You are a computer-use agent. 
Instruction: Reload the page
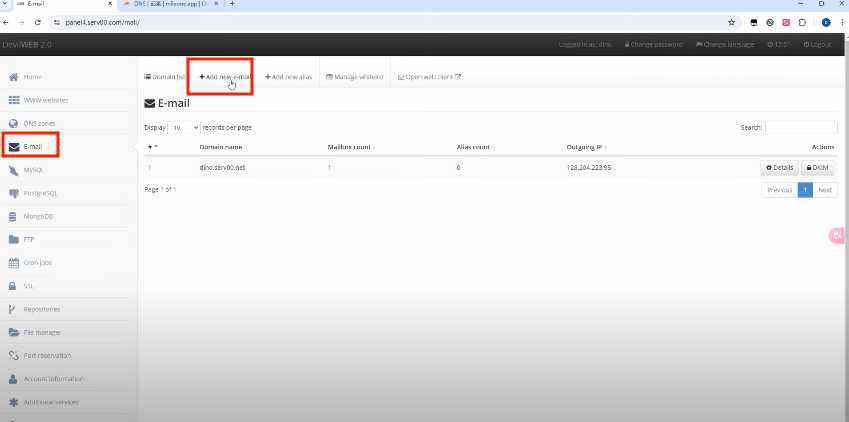point(37,23)
